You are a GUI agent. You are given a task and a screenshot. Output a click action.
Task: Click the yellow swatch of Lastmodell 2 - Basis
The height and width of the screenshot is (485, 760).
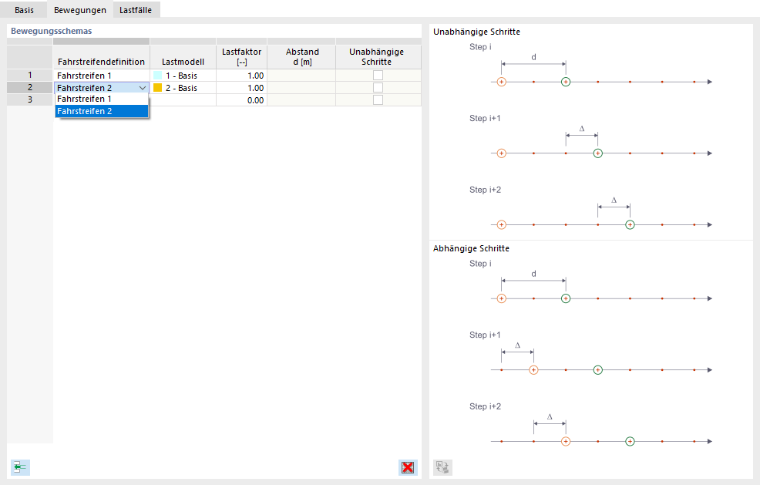point(158,88)
